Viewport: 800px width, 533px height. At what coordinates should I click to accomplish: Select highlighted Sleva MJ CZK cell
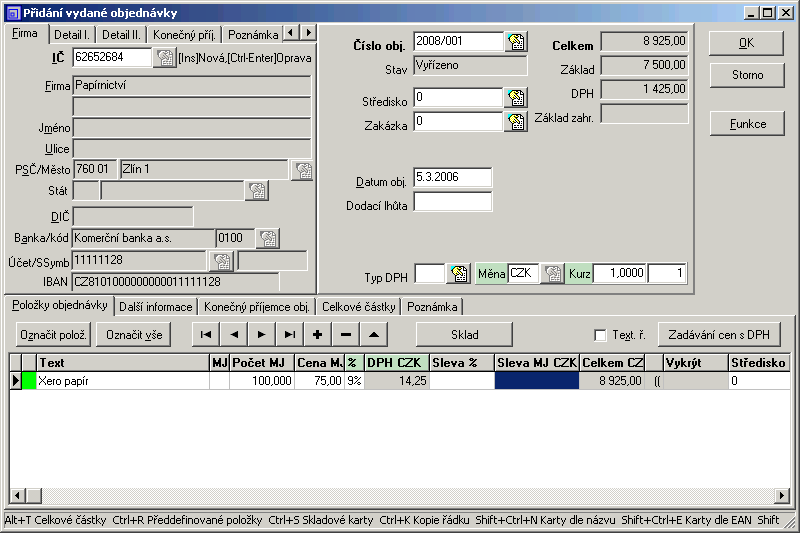[x=537, y=380]
